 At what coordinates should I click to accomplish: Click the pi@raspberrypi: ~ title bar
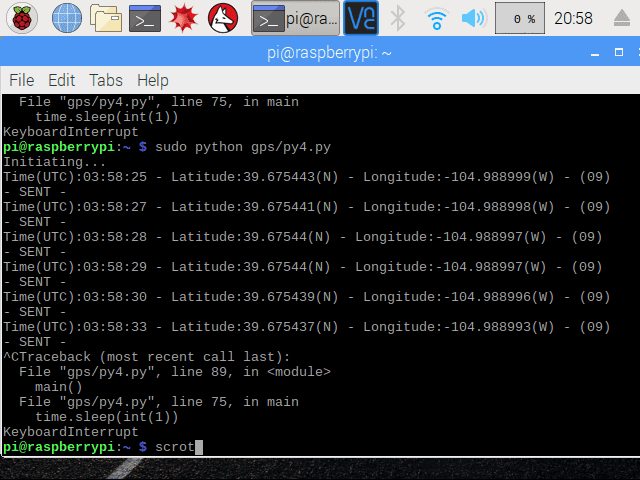pos(329,53)
